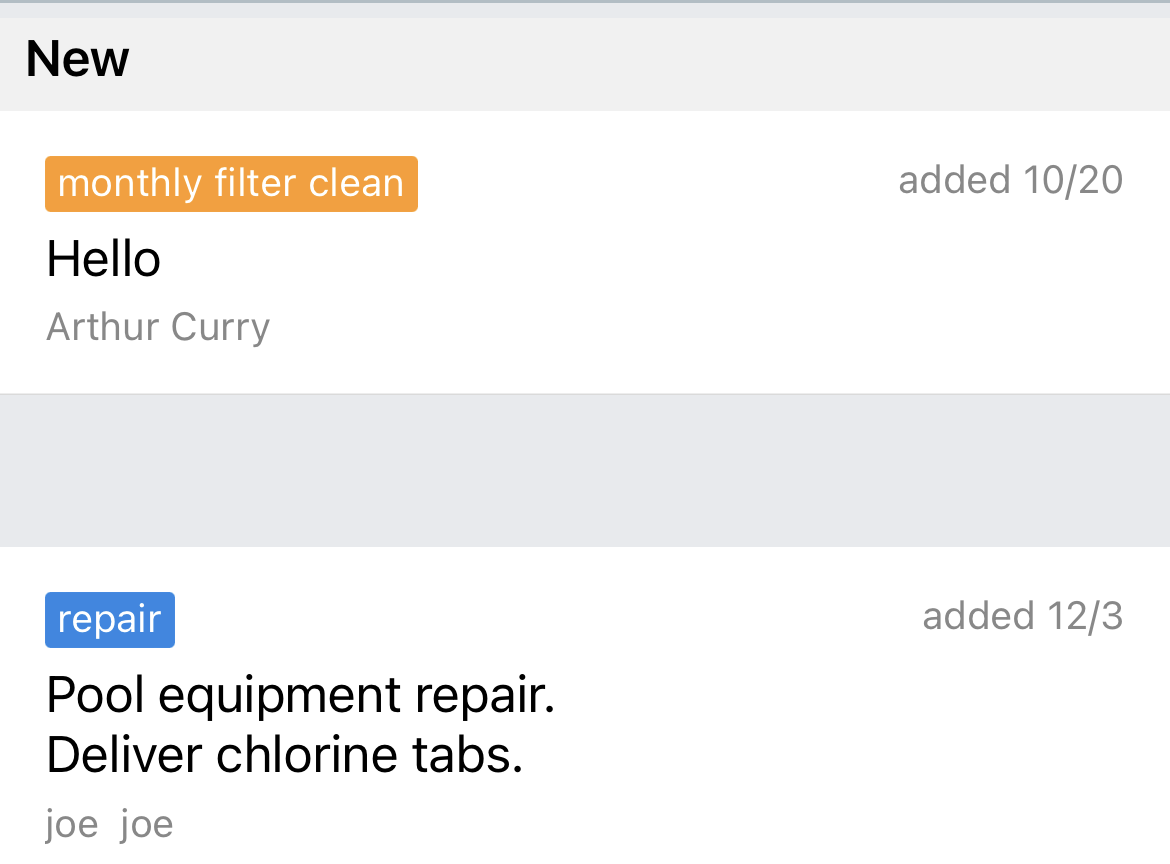Screen dimensions: 1170x864
Task: Click the "added 10/20" date label
Action: [x=1010, y=181]
